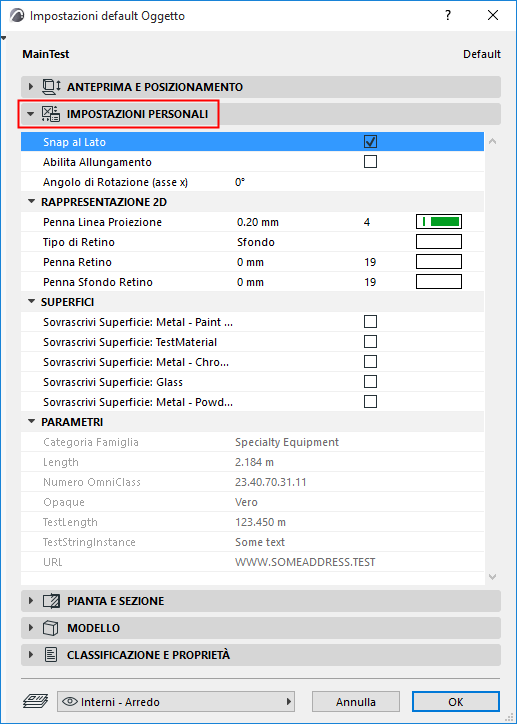Select the Numero OmniClass row
The image size is (517, 724).
252,482
